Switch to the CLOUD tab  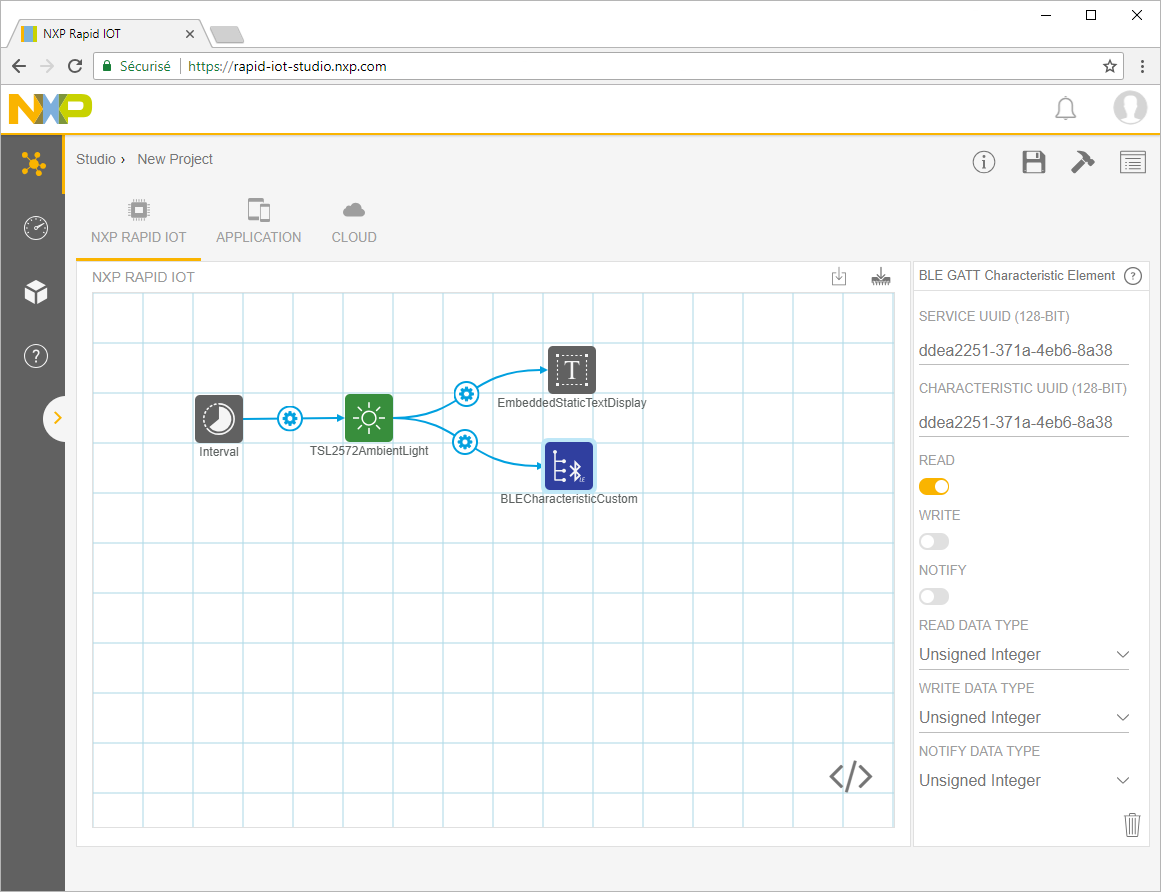point(354,222)
